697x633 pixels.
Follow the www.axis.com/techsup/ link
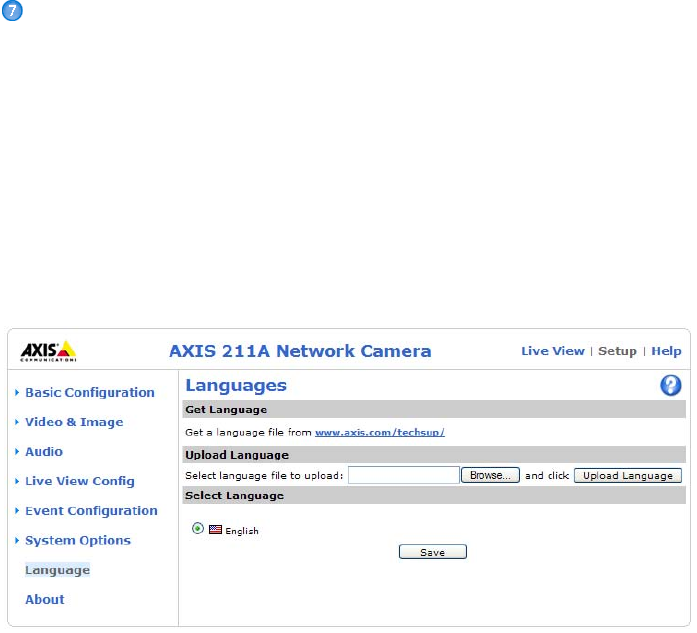point(379,432)
